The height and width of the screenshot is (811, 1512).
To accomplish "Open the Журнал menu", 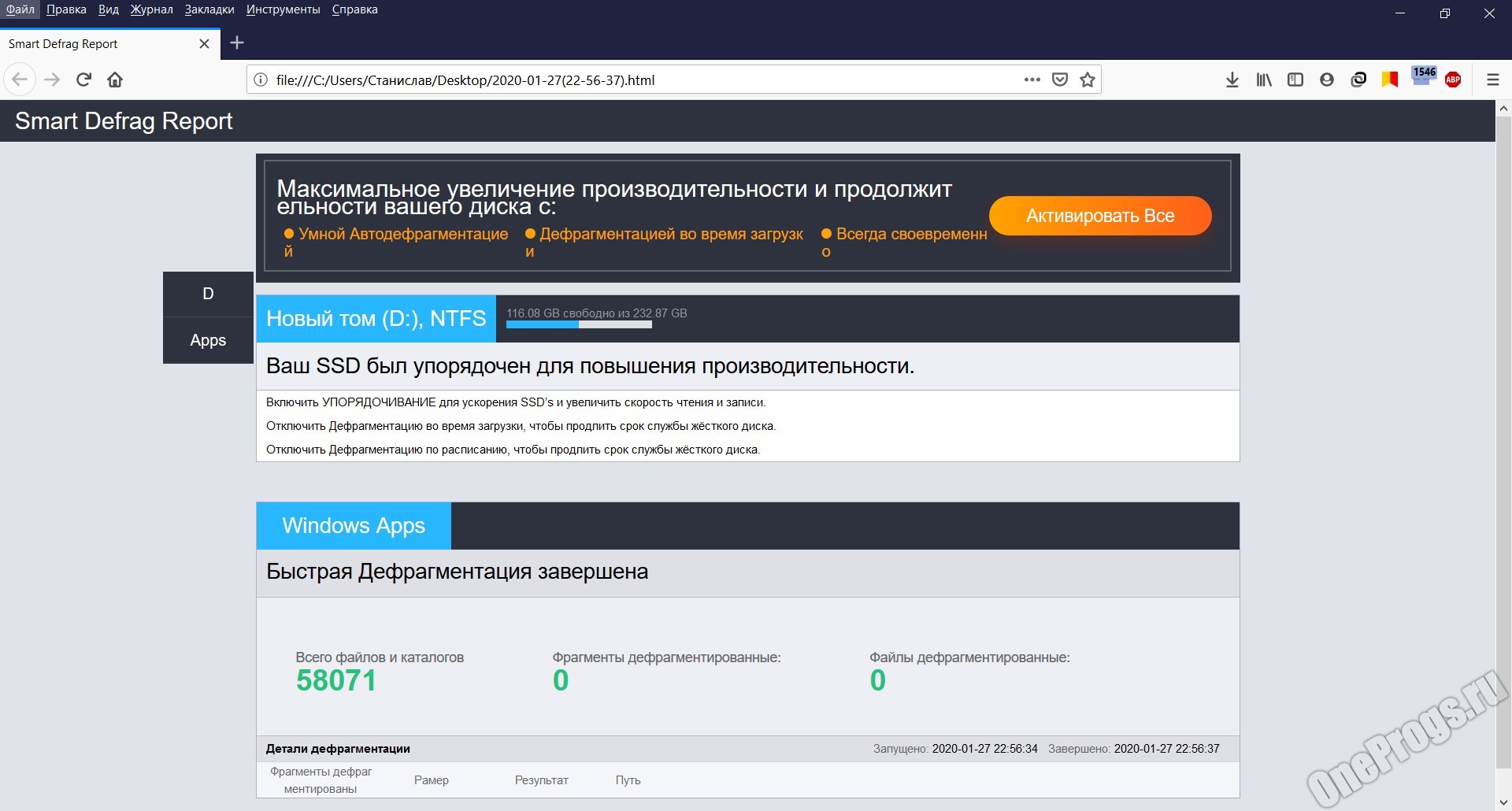I will pos(152,9).
